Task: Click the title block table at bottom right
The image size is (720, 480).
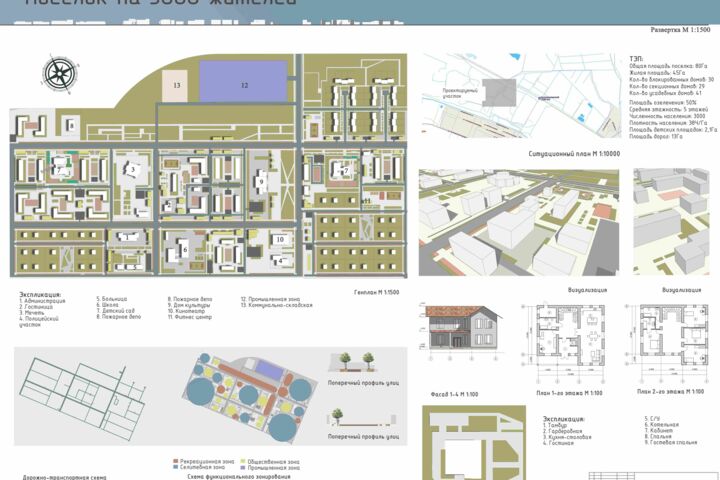Action: click(x=653, y=475)
